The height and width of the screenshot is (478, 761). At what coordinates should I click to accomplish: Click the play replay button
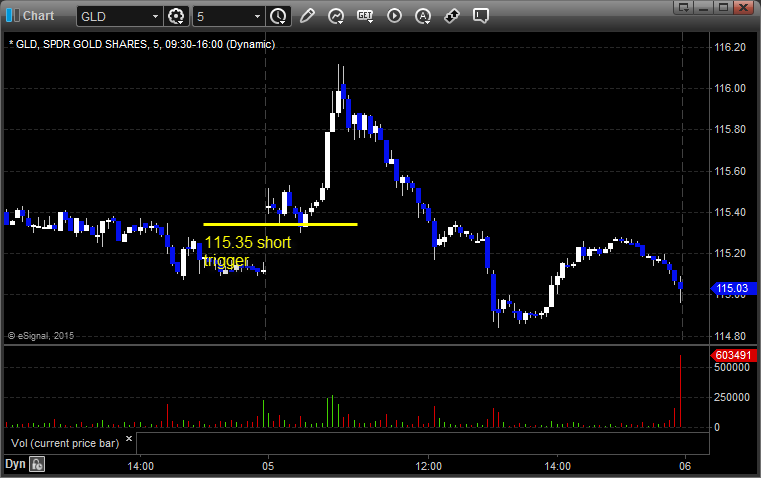pos(394,16)
